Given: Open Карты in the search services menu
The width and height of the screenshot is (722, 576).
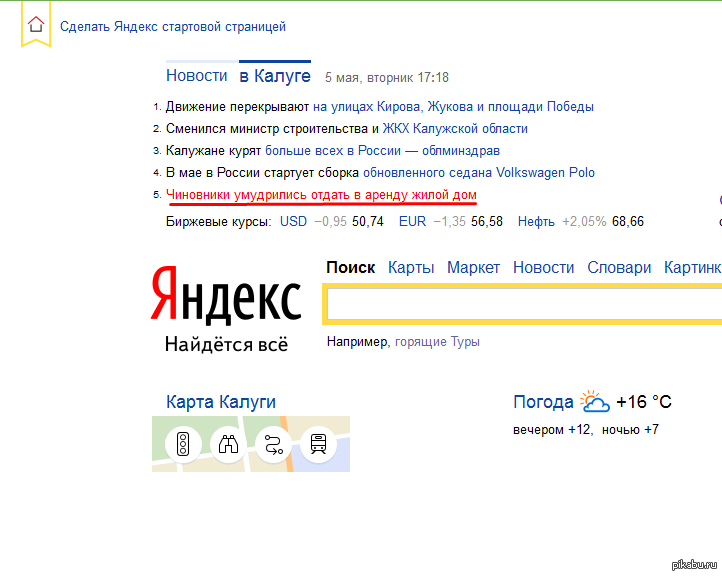Looking at the screenshot, I should pos(411,267).
